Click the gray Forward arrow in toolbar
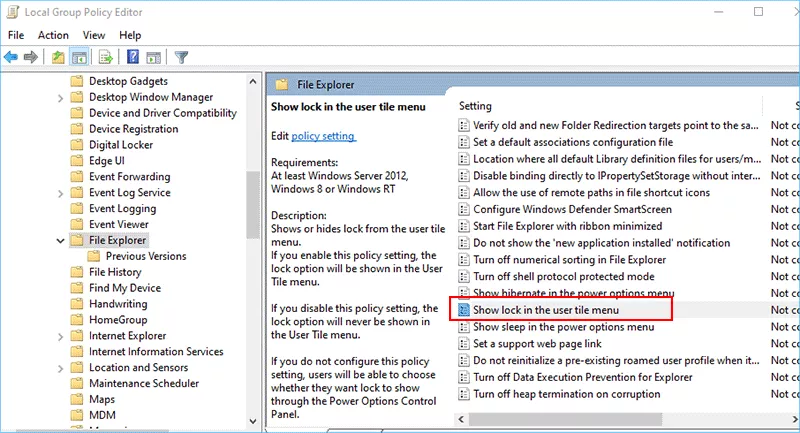Image resolution: width=800 pixels, height=433 pixels. (x=32, y=57)
